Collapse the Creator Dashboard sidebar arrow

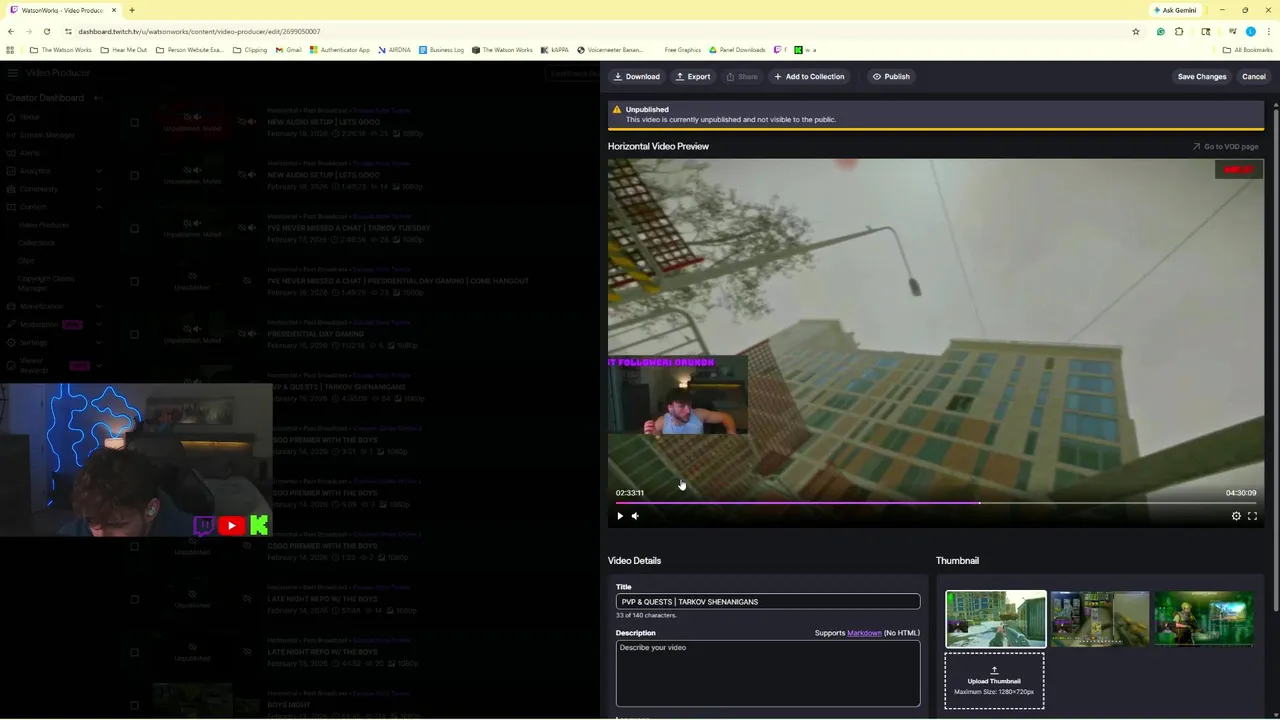pyautogui.click(x=97, y=98)
